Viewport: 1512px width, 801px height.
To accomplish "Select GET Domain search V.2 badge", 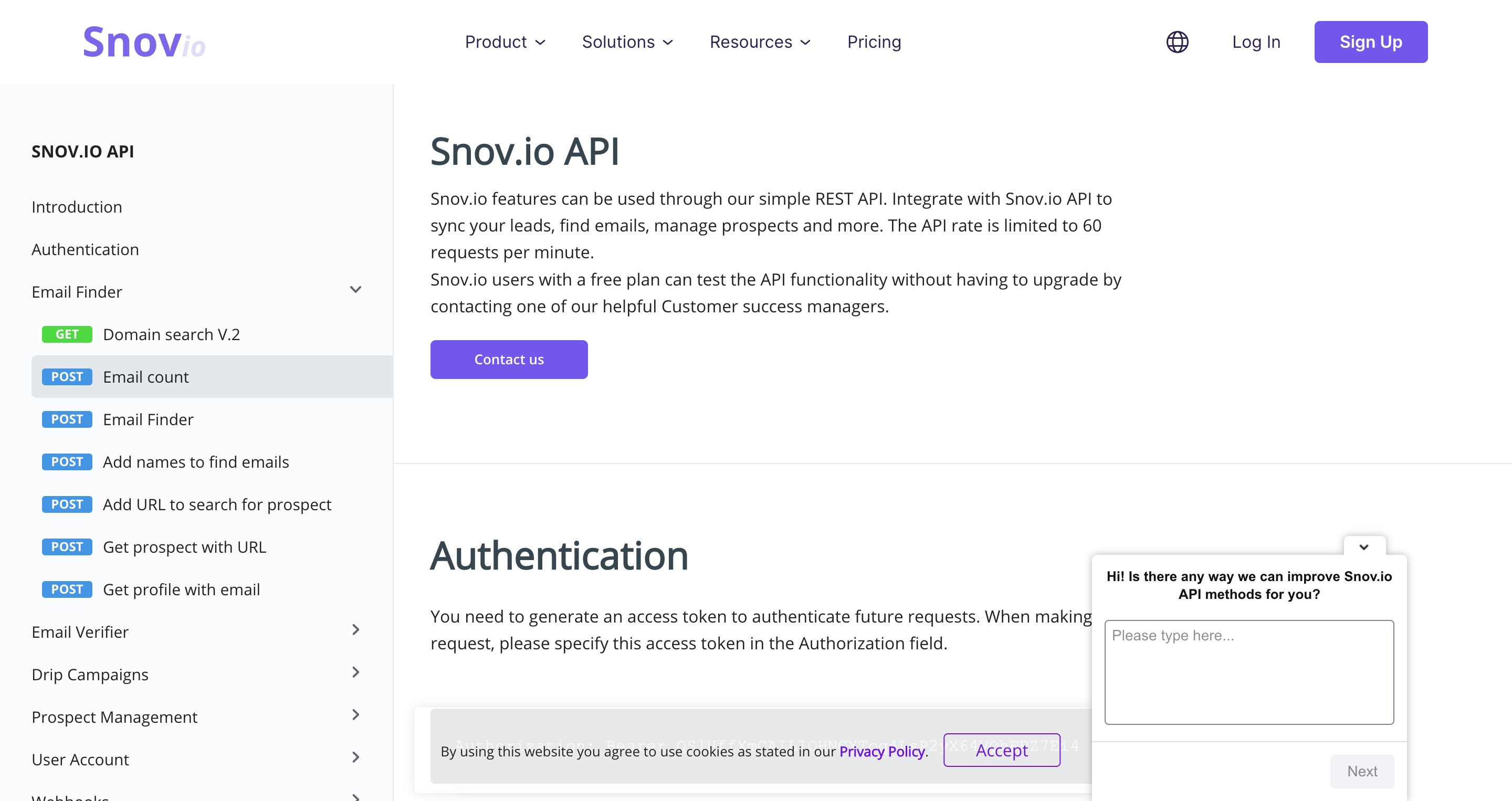I will pyautogui.click(x=67, y=334).
